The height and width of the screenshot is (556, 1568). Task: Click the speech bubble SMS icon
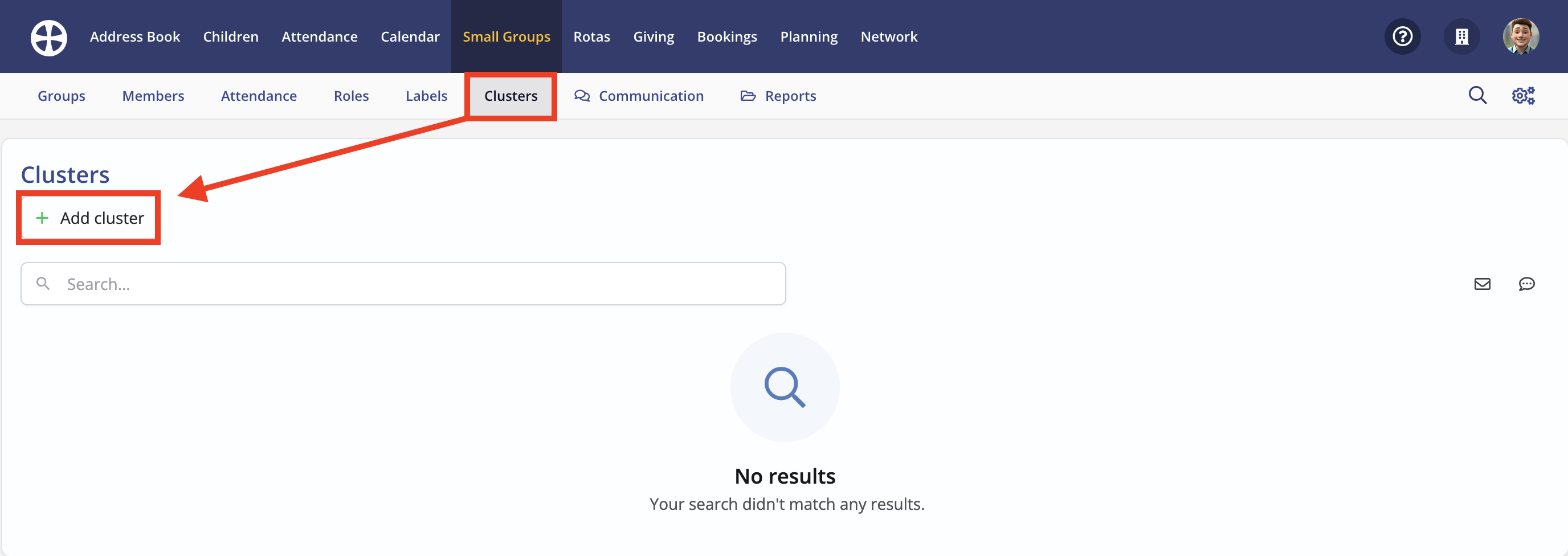[1526, 284]
